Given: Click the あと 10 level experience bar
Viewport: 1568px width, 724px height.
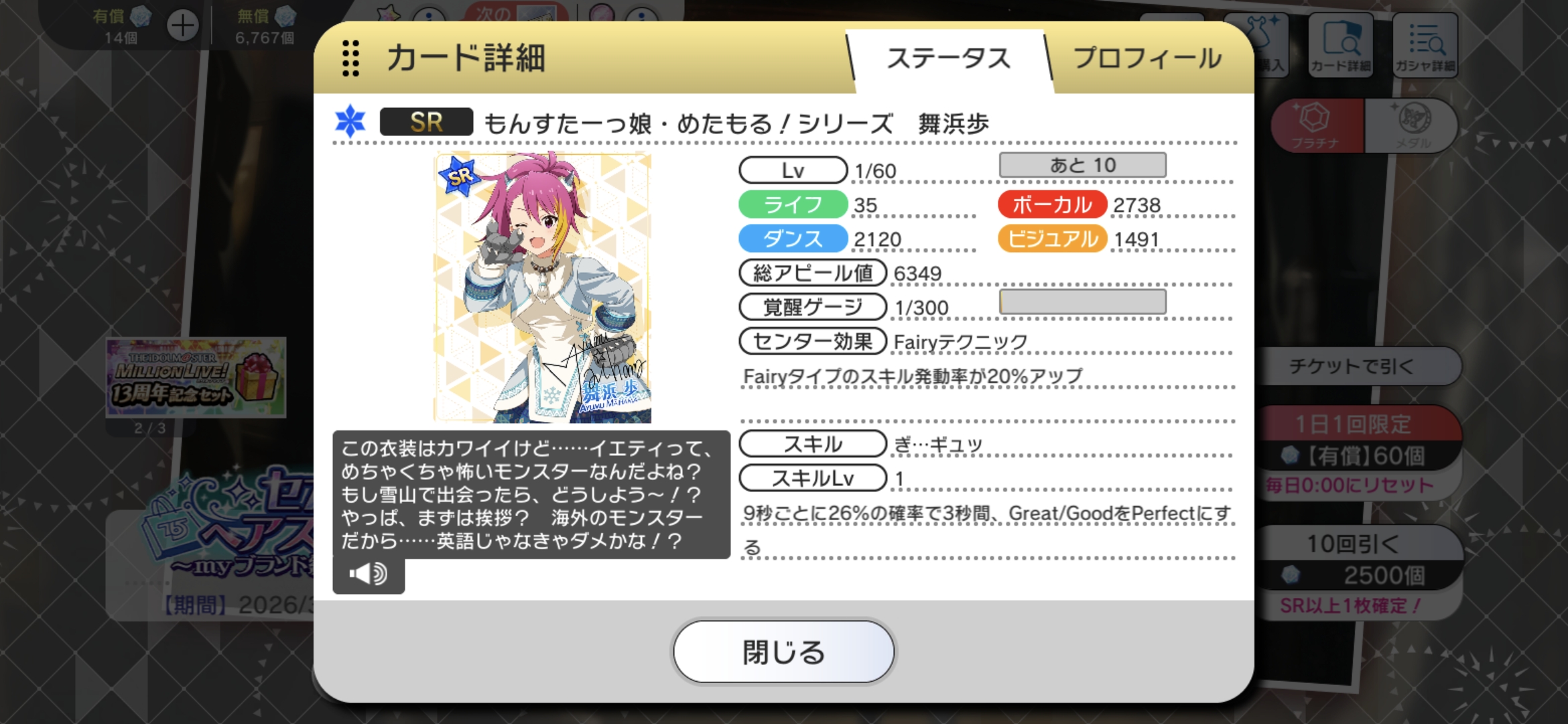Looking at the screenshot, I should (x=1082, y=165).
